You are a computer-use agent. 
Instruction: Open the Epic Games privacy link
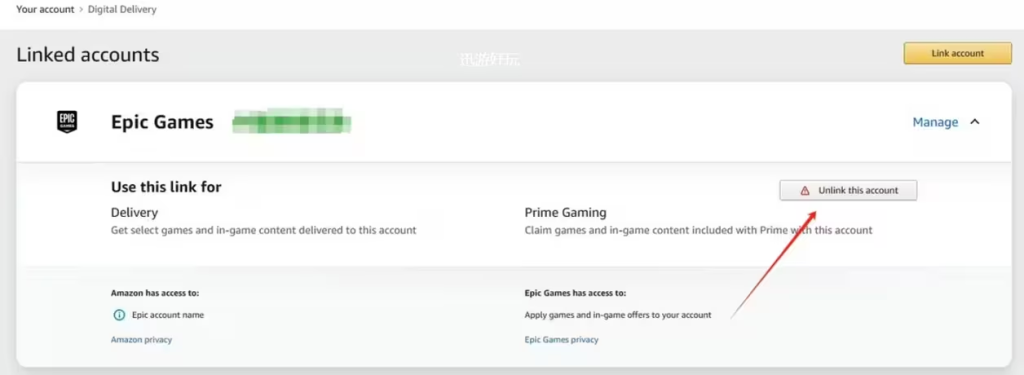(561, 340)
